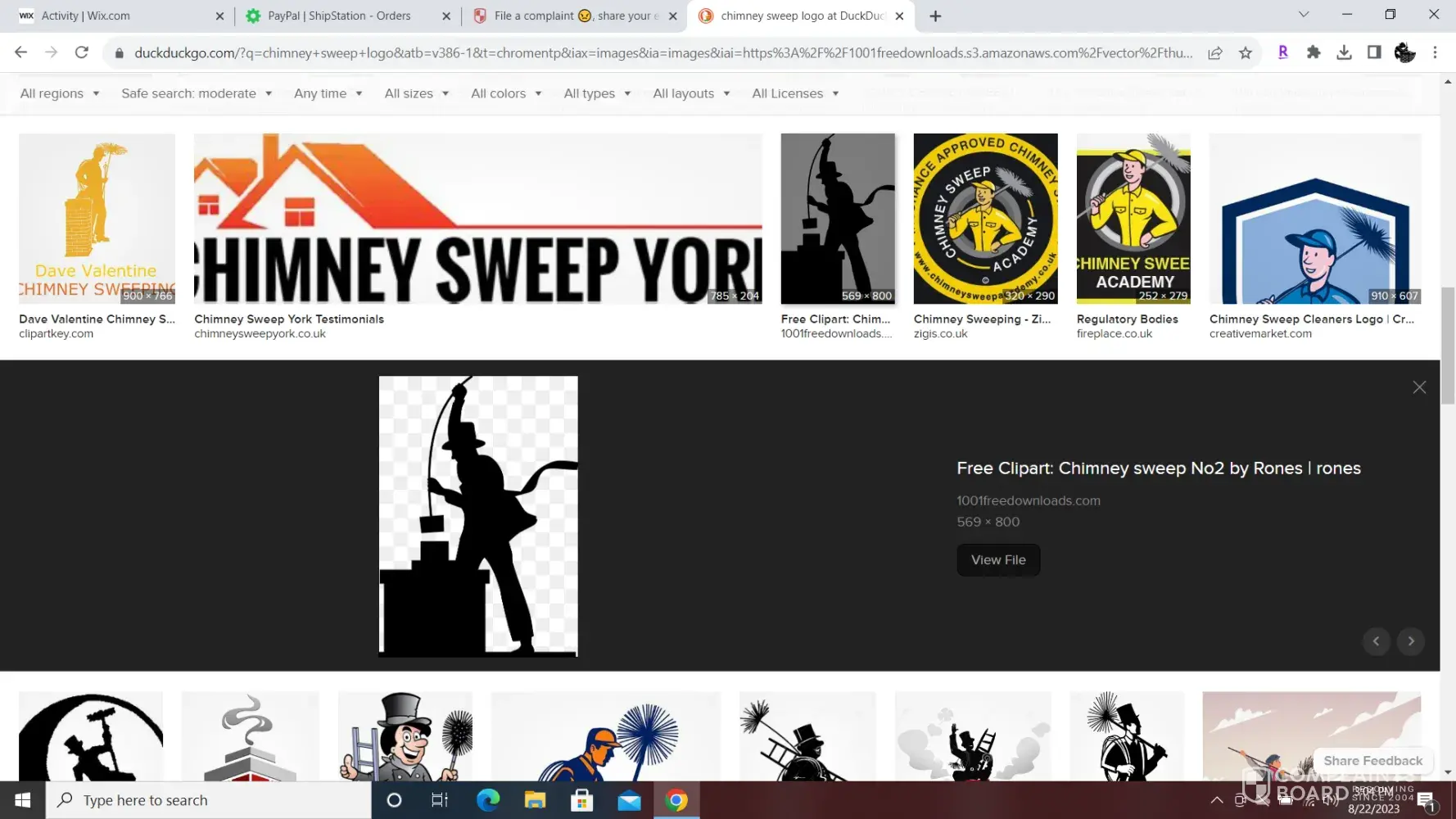Open the Chrome profile avatar
The height and width of the screenshot is (819, 1456).
click(1404, 52)
